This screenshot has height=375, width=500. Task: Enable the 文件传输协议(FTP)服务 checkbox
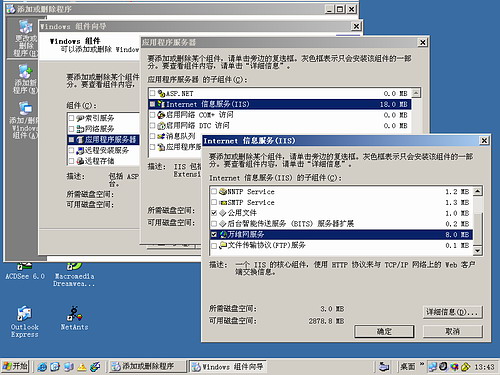[x=214, y=246]
